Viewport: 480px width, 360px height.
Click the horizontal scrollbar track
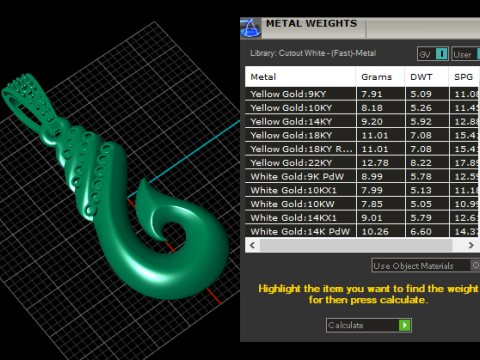(x=356, y=245)
